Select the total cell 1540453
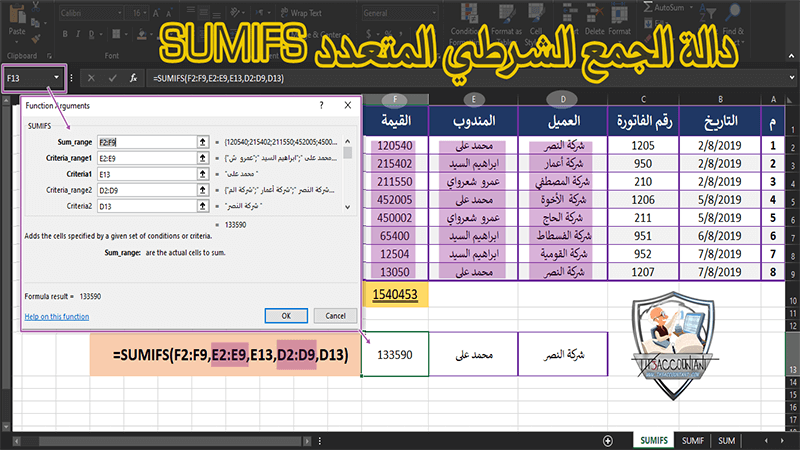 [395, 294]
